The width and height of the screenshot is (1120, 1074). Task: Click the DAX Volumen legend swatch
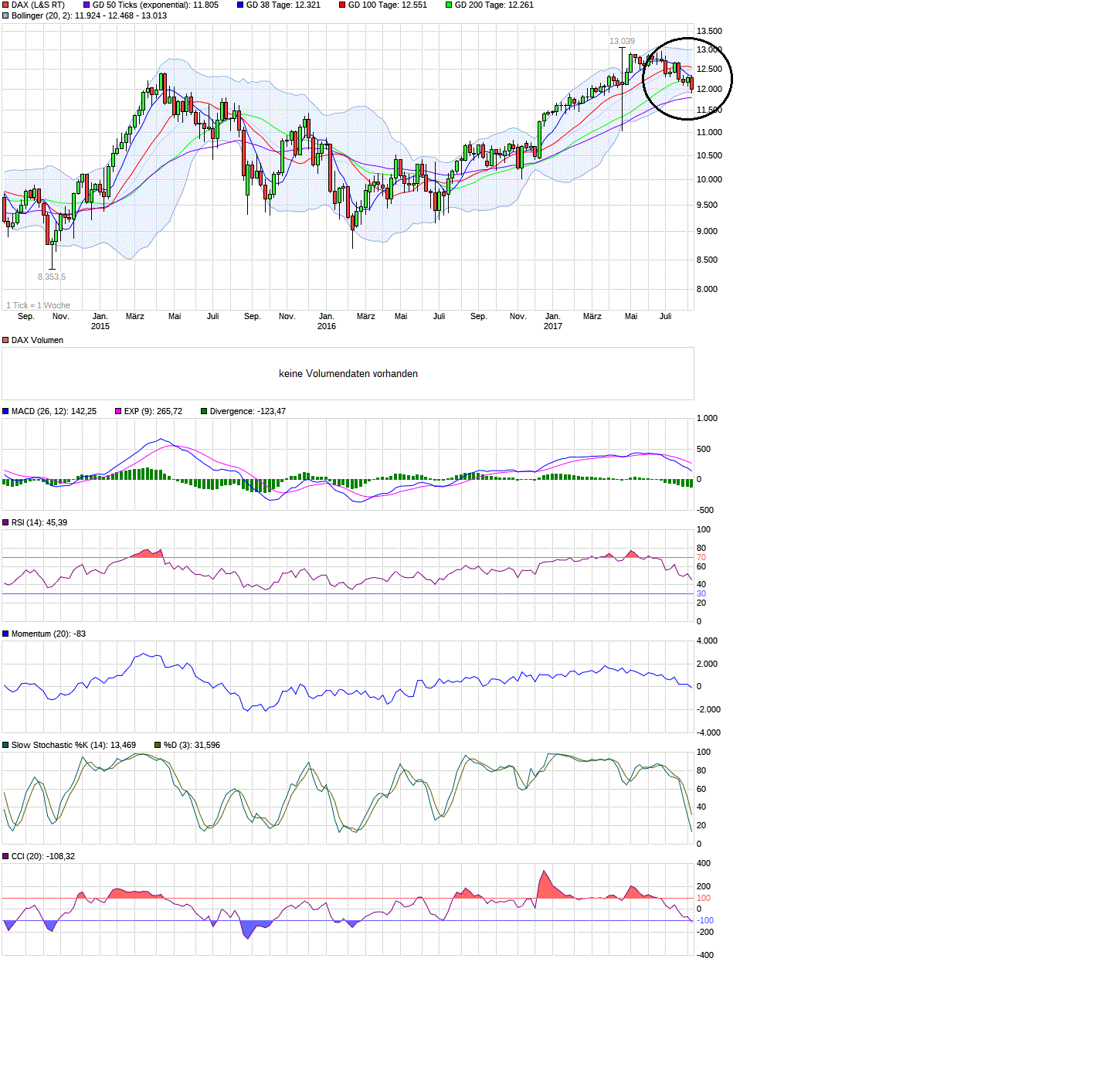5,340
